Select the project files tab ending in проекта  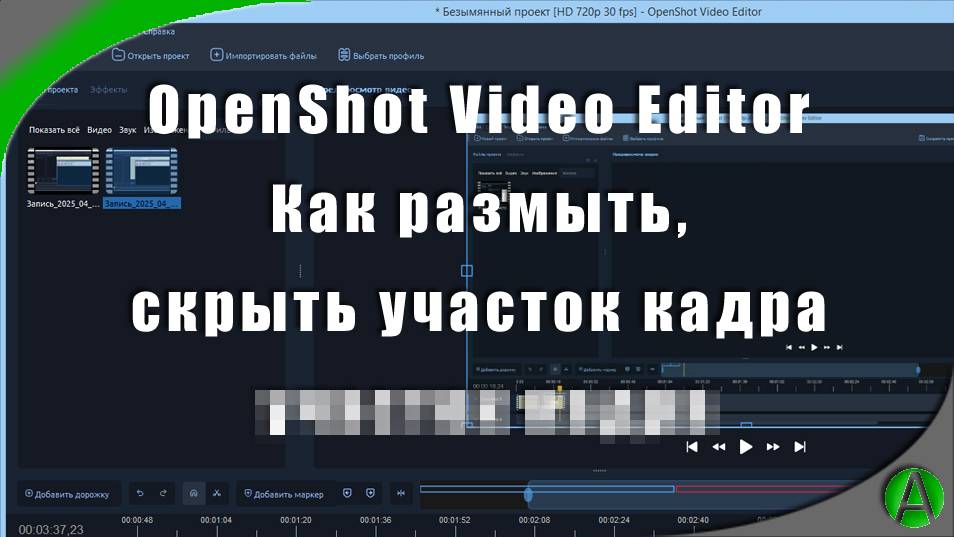tap(60, 89)
